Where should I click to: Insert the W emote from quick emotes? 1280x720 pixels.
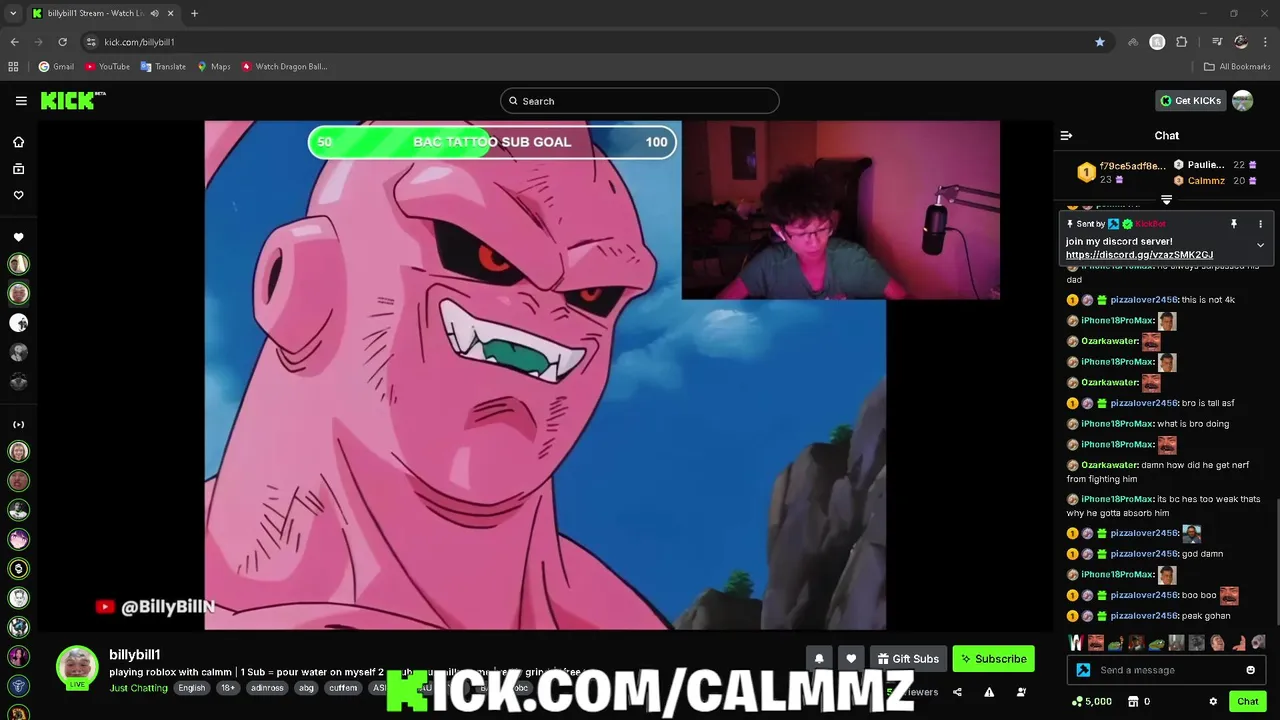click(1076, 643)
